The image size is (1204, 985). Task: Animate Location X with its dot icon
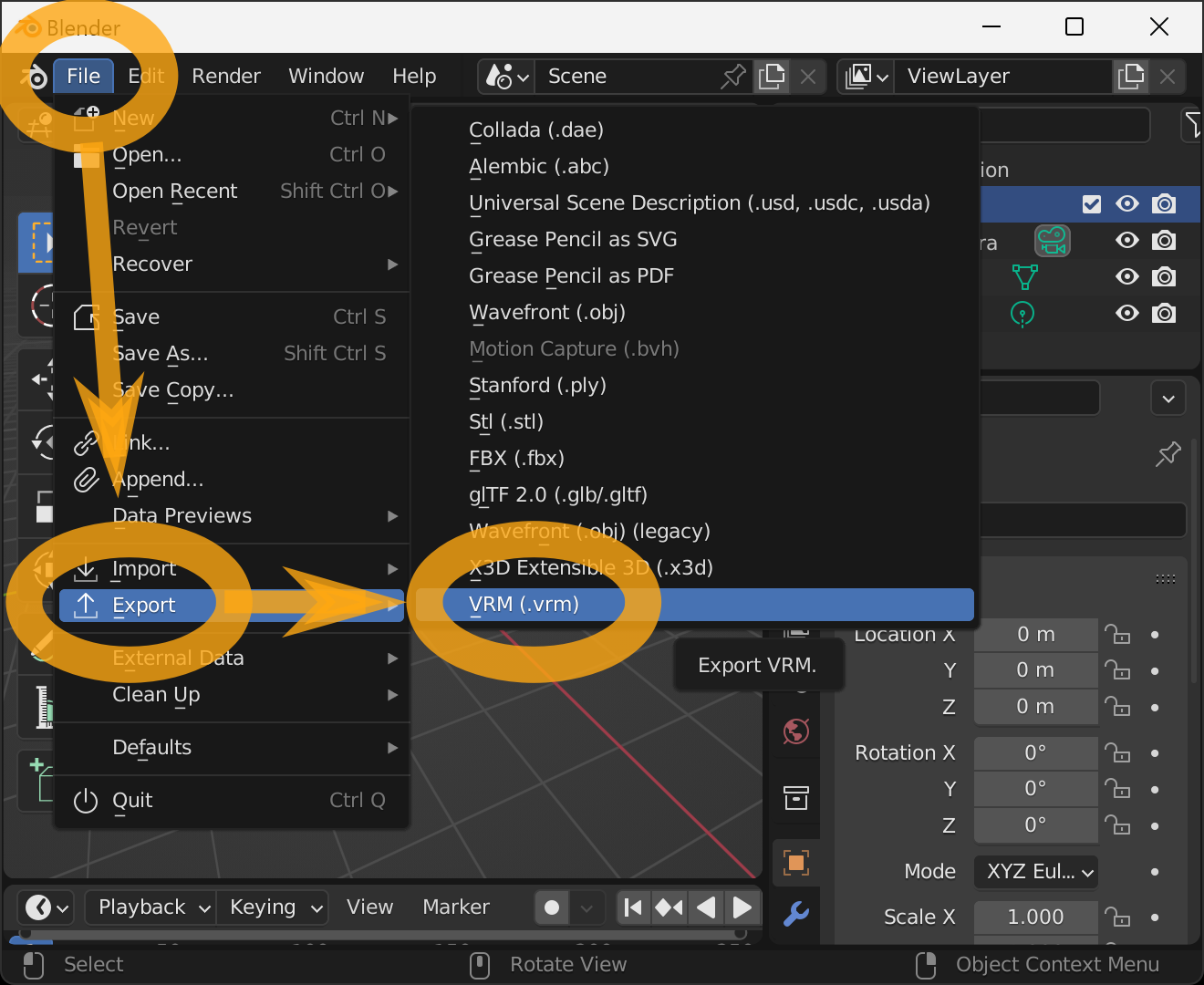point(1155,635)
